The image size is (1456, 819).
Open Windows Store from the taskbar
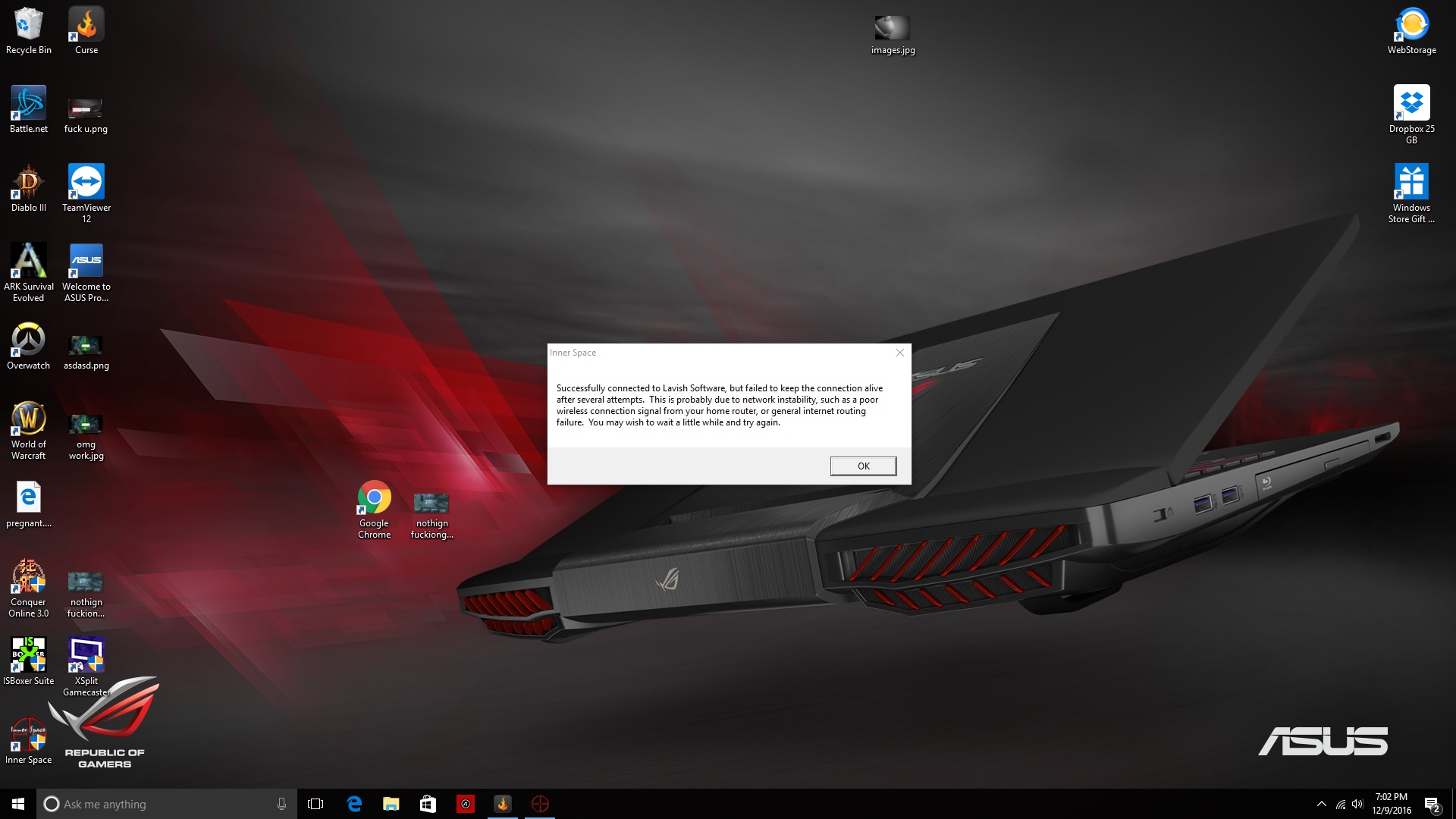pyautogui.click(x=428, y=804)
